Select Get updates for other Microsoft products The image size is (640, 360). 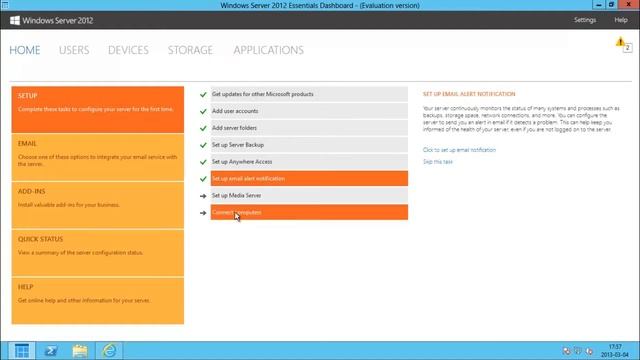click(309, 94)
